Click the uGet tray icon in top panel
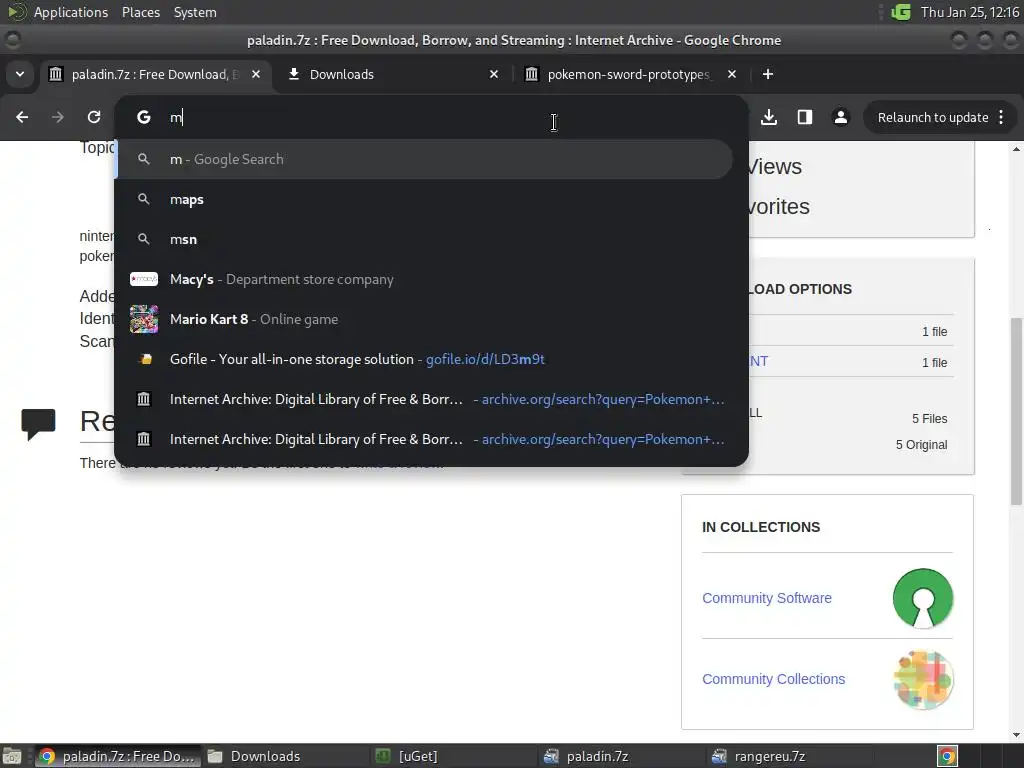Viewport: 1024px width, 768px height. click(x=901, y=12)
